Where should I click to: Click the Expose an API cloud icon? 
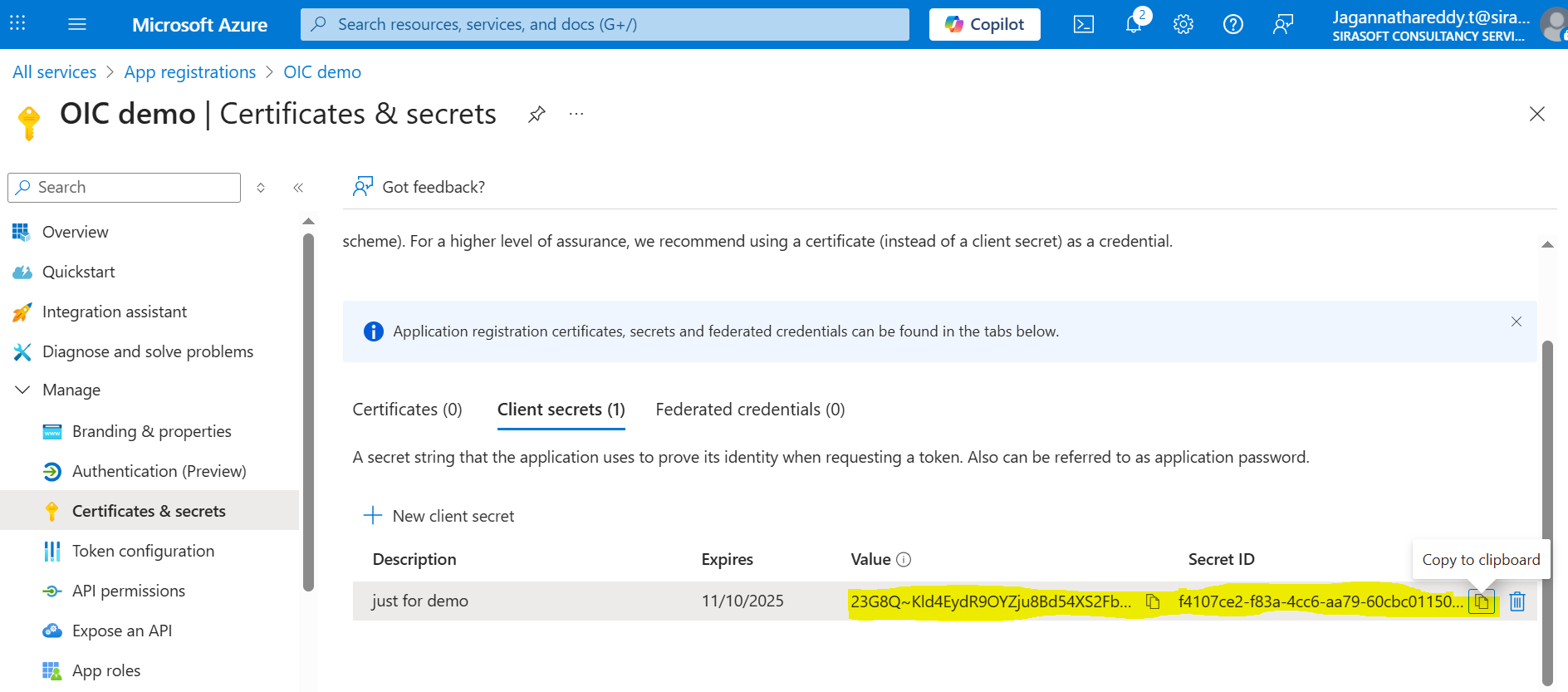click(51, 631)
